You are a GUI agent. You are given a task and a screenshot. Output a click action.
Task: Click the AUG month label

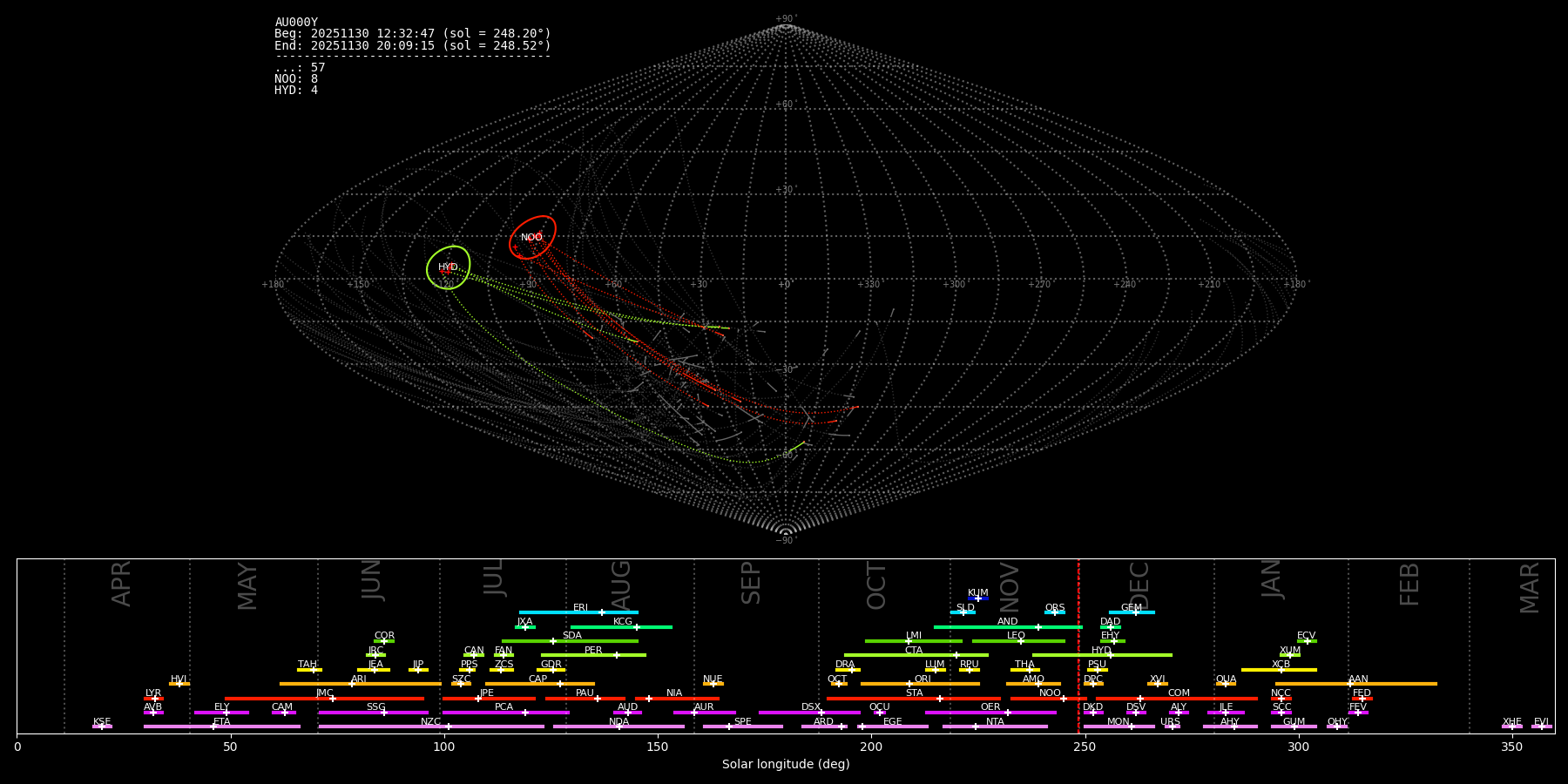point(621,585)
